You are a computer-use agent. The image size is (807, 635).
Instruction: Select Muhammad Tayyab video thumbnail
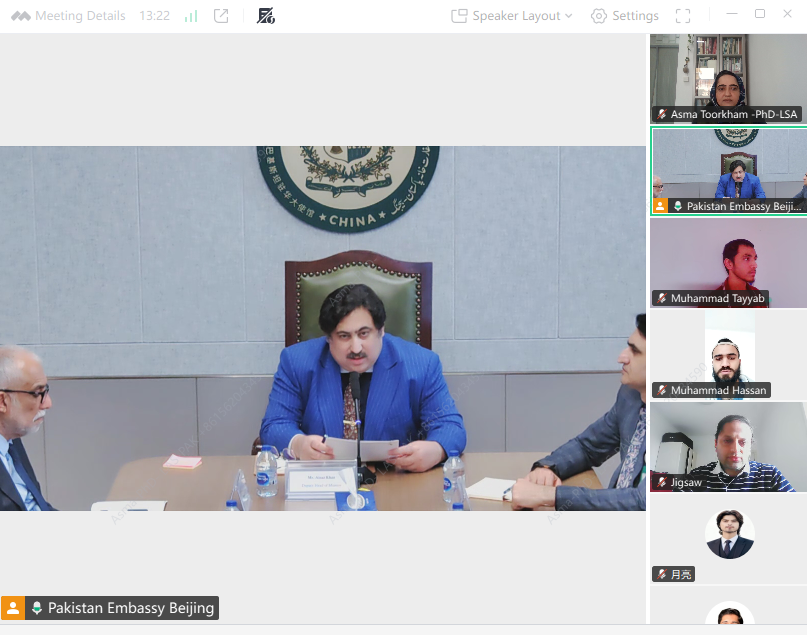pyautogui.click(x=728, y=263)
